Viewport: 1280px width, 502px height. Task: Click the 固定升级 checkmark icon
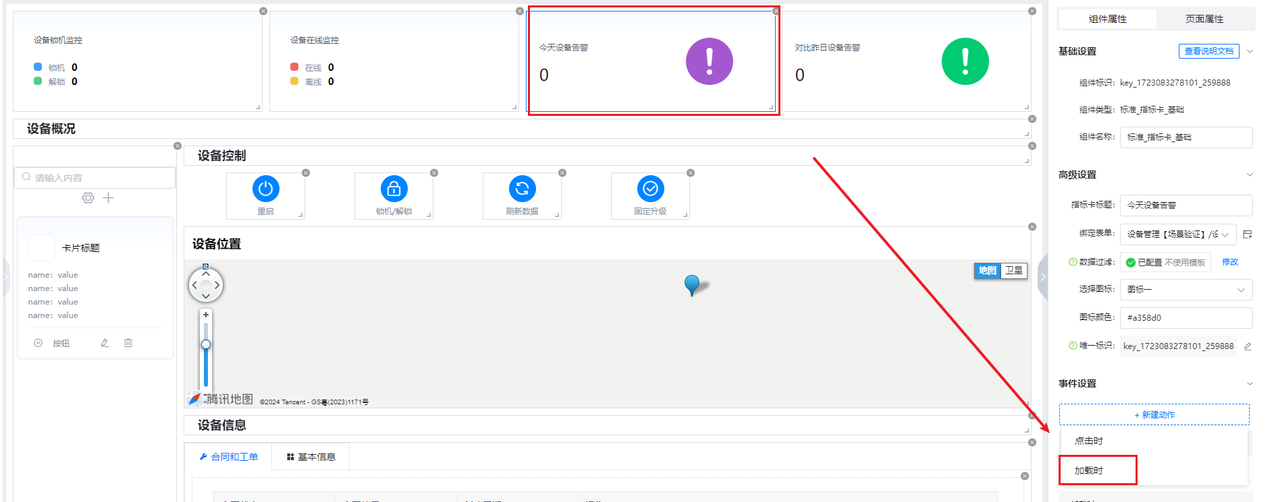tap(650, 189)
